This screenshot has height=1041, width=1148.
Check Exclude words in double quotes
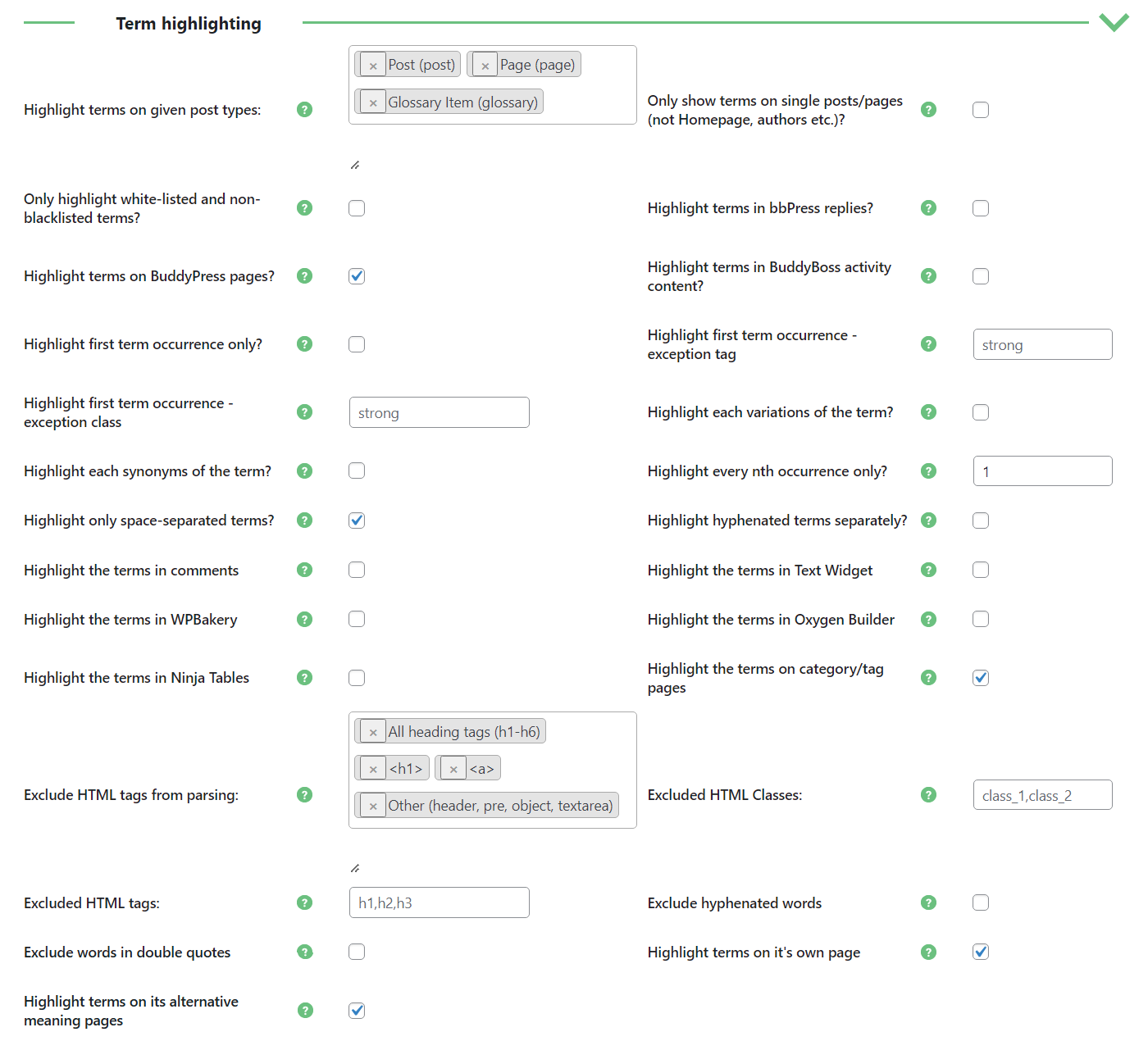(x=357, y=952)
